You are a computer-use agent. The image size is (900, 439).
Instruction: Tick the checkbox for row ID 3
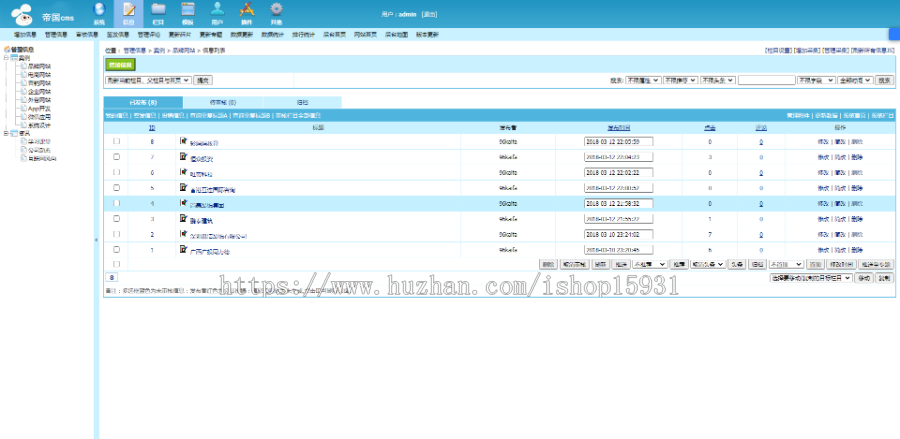coord(117,218)
